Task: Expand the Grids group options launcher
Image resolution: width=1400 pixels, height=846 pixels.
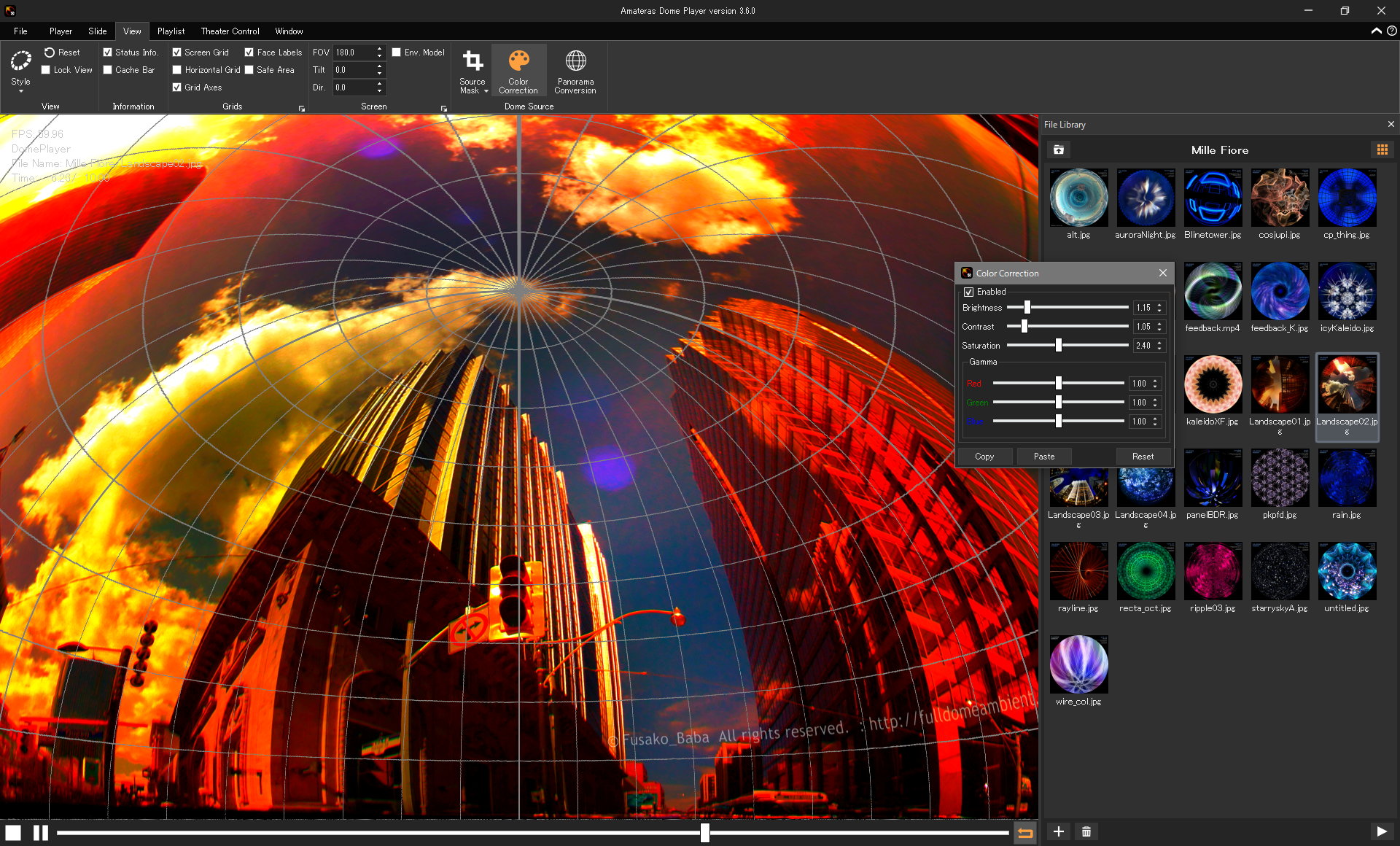Action: click(x=302, y=109)
